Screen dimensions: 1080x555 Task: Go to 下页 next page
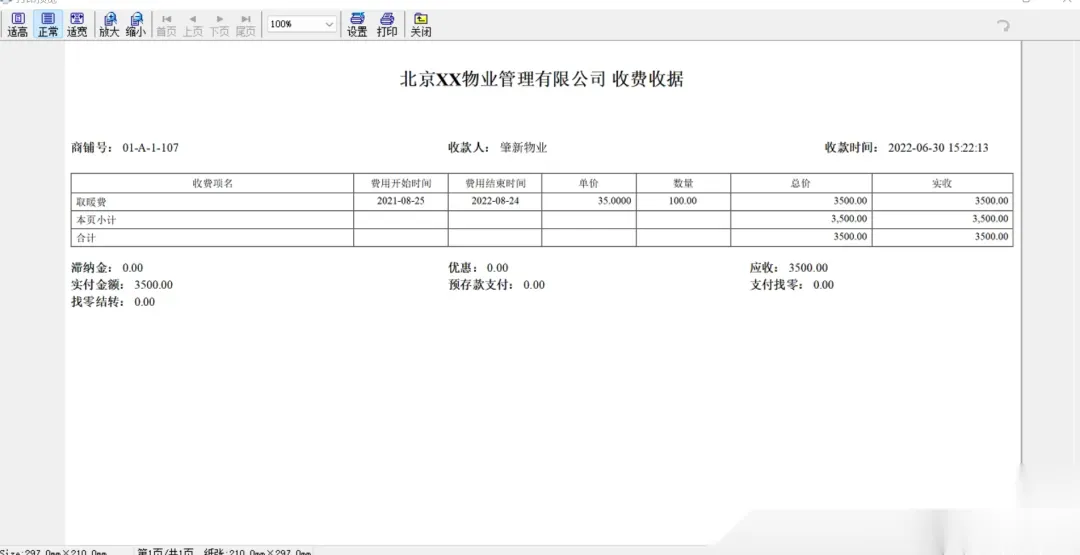(219, 24)
